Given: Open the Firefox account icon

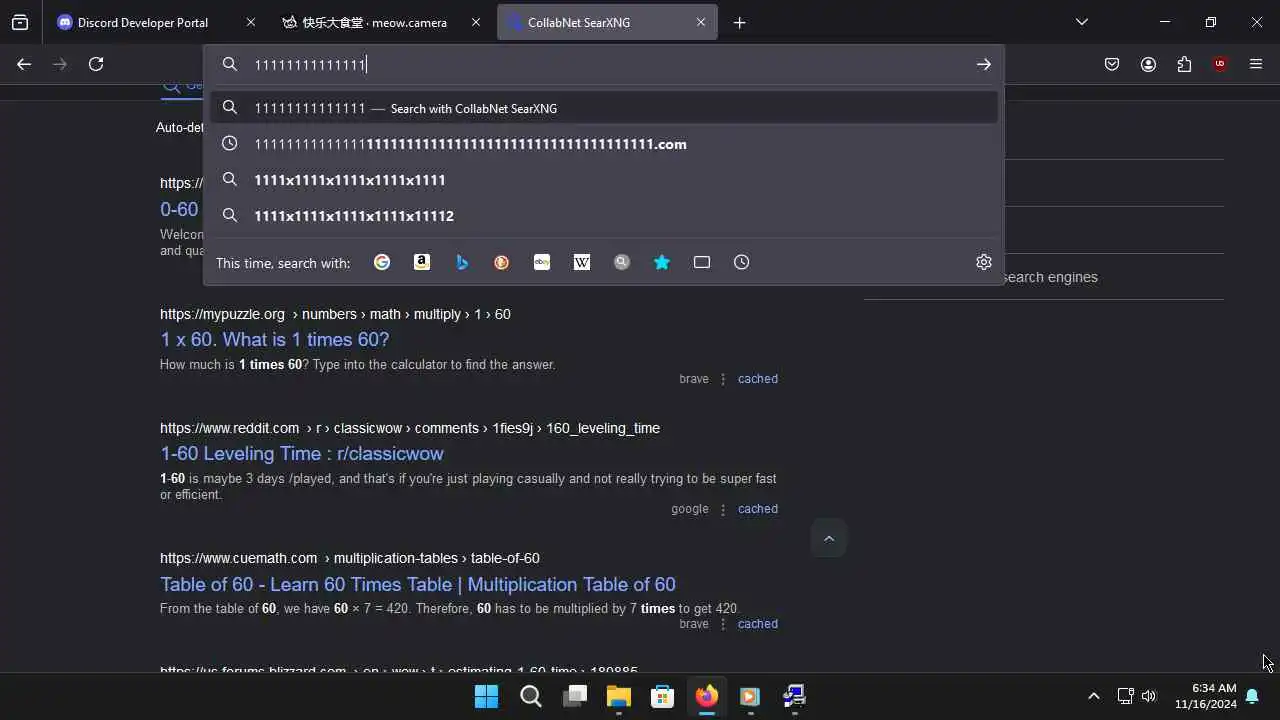Looking at the screenshot, I should coord(1148,64).
